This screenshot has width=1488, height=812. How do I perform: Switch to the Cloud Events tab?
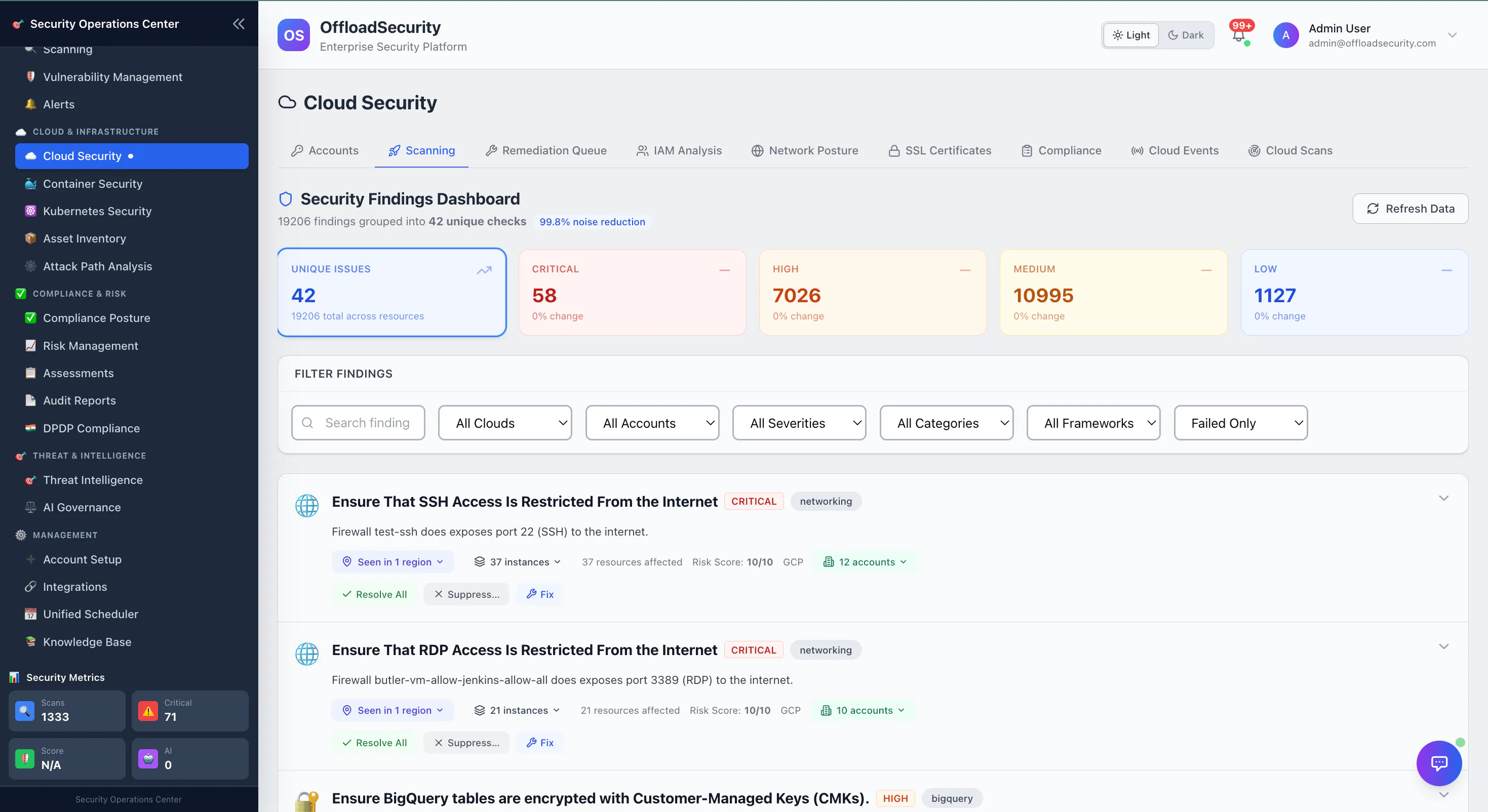pyautogui.click(x=1175, y=151)
